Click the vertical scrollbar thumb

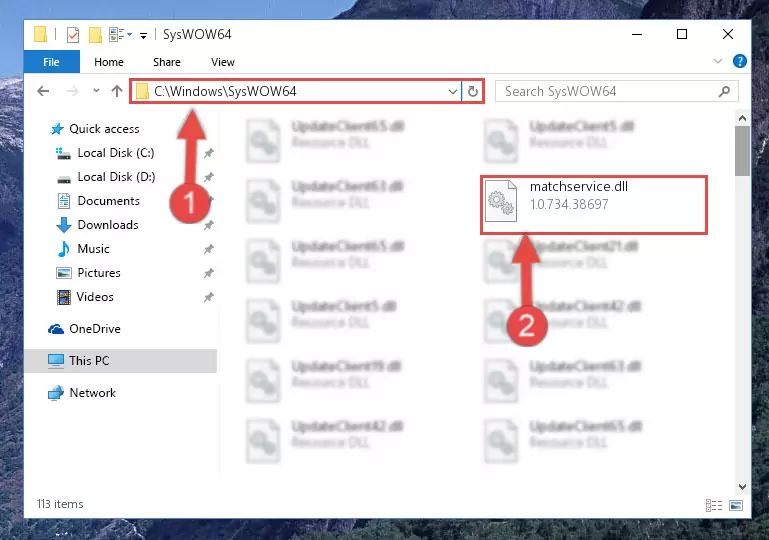coord(742,151)
